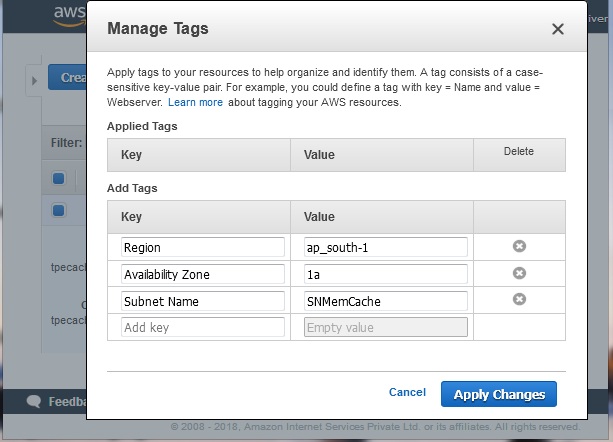Screen dimensions: 613x442
Task: Remove the Subnet Name tag row
Action: click(519, 299)
